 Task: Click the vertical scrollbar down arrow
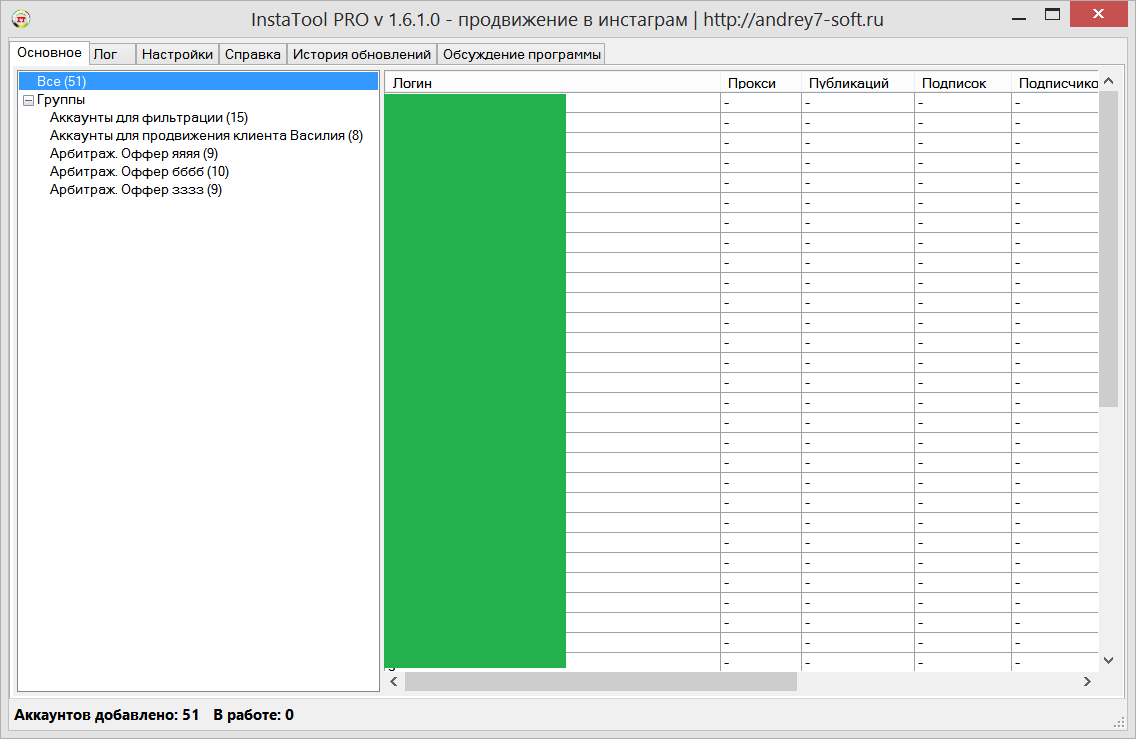point(1108,660)
